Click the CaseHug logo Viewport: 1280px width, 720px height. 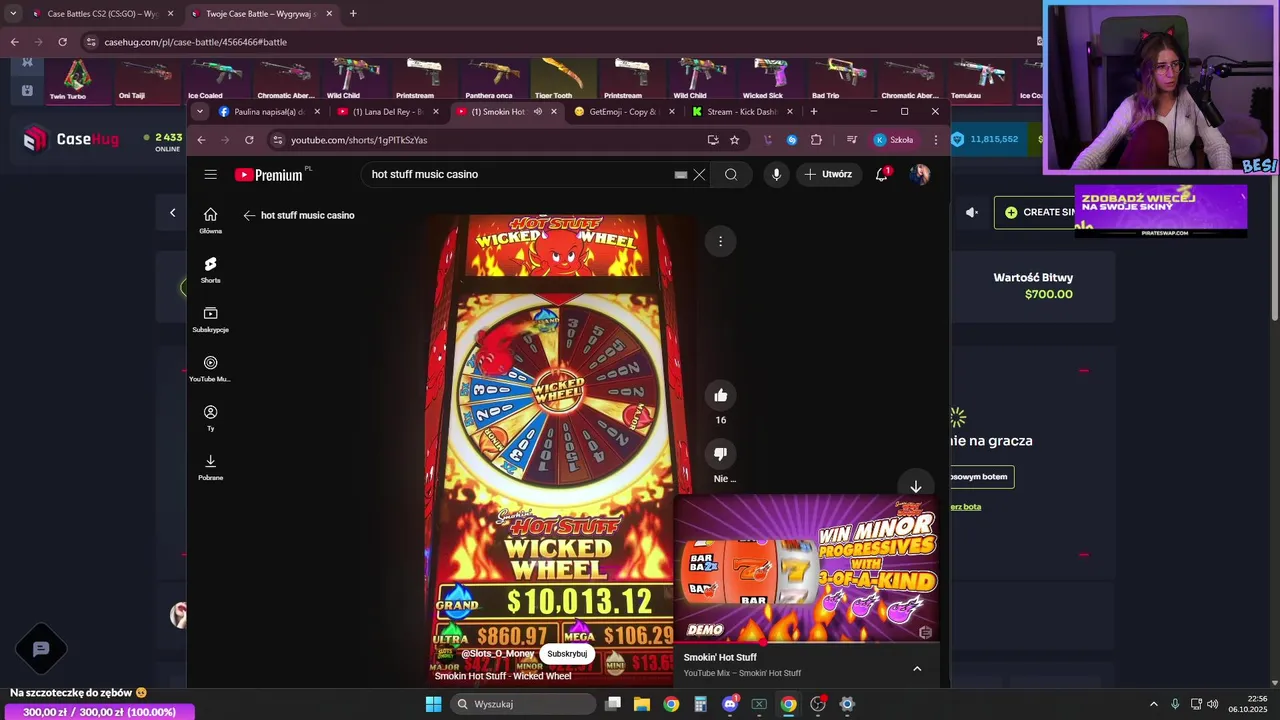71,140
